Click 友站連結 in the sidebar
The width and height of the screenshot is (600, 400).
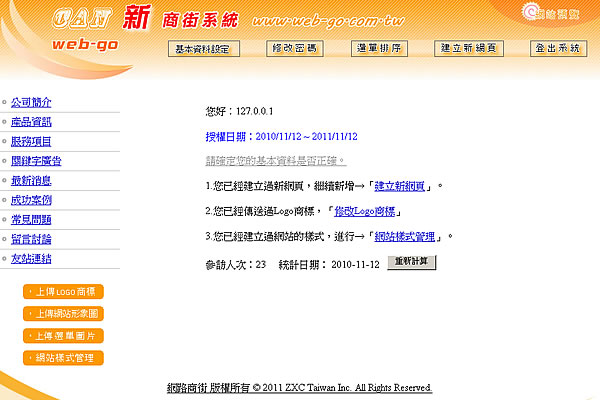coord(31,259)
